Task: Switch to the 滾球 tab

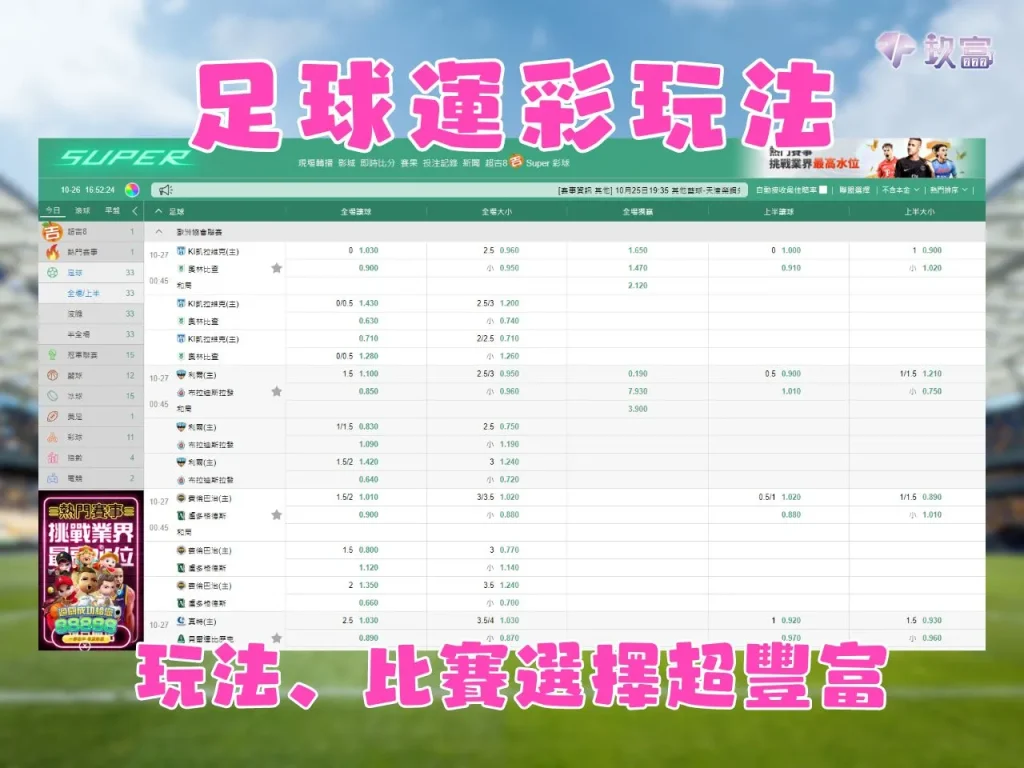Action: 82,211
